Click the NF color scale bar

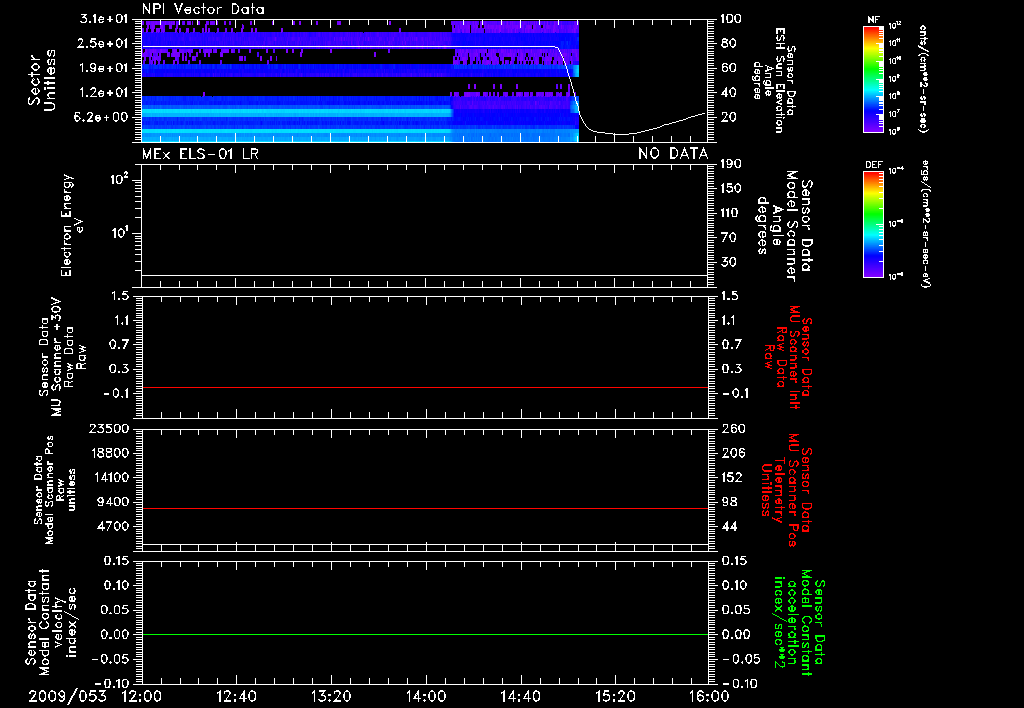874,79
